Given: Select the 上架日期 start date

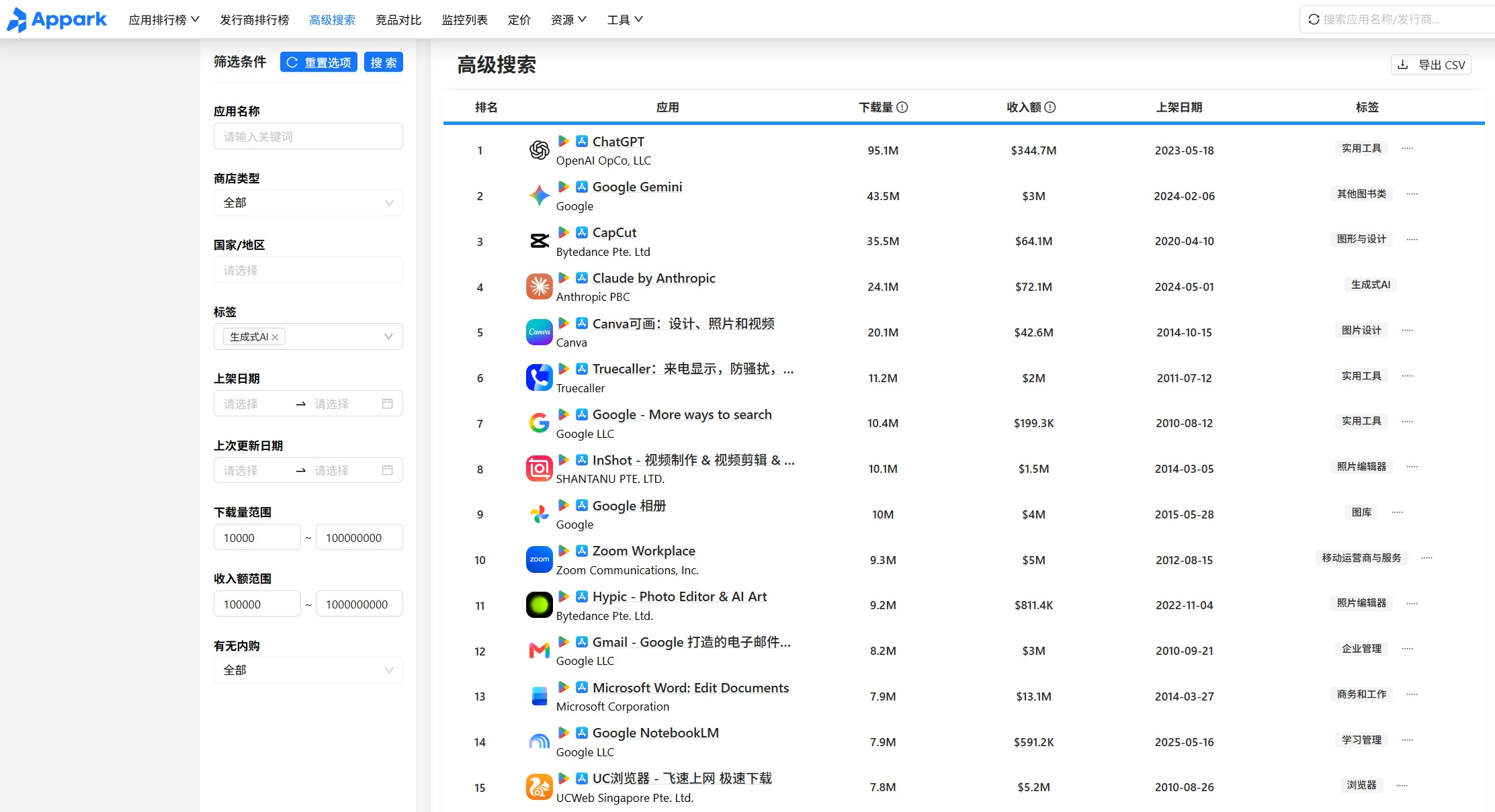Looking at the screenshot, I should coord(255,404).
